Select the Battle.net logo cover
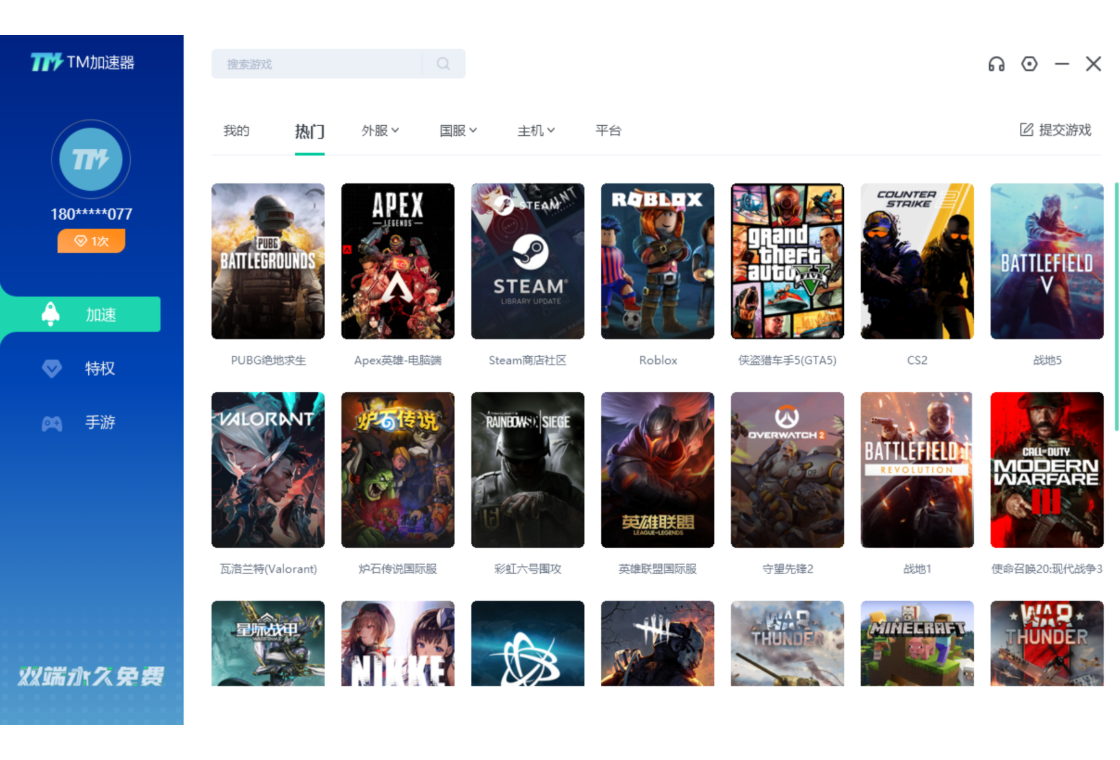 [x=528, y=644]
